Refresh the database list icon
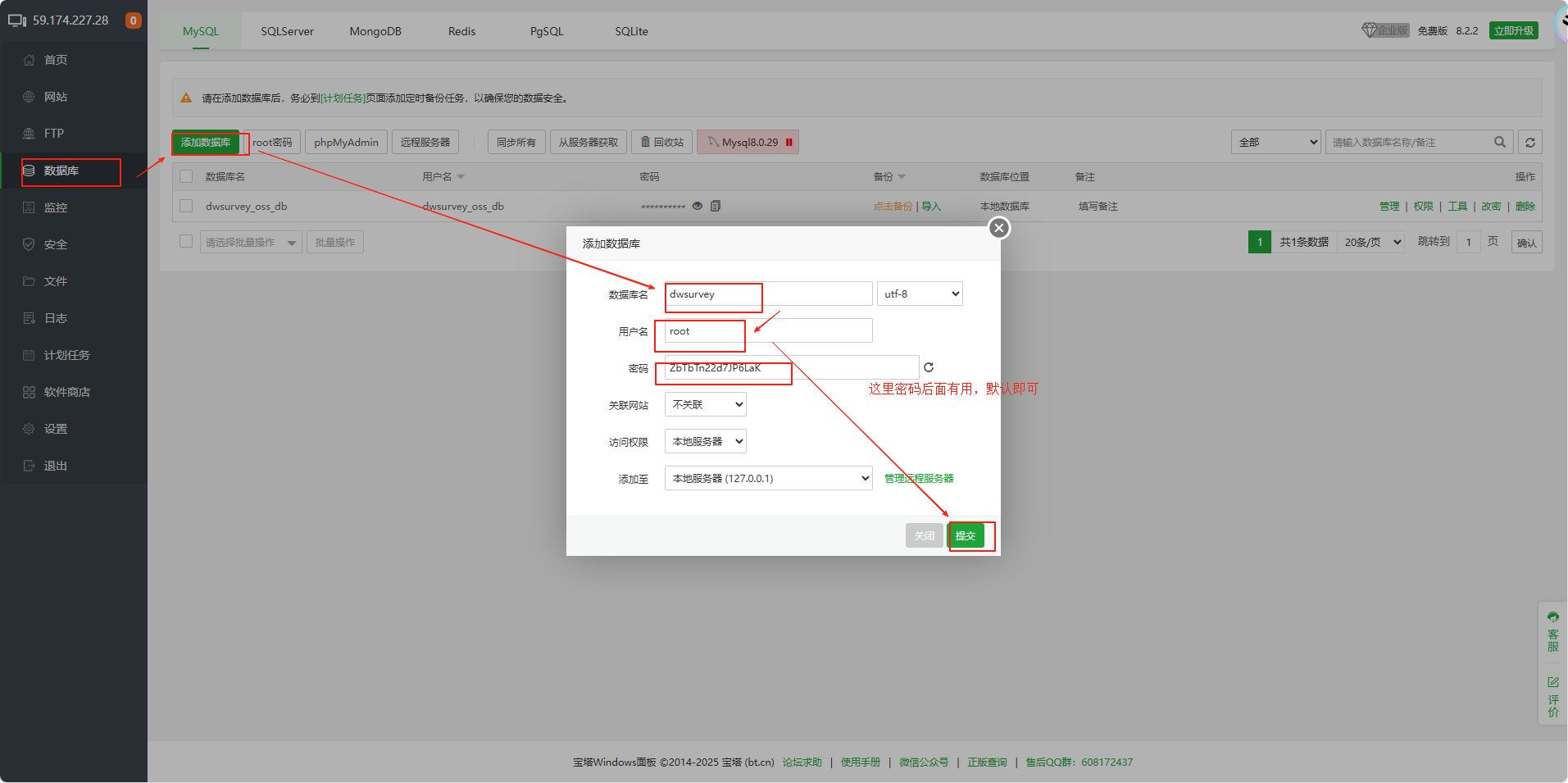The image size is (1568, 783). coord(1529,142)
